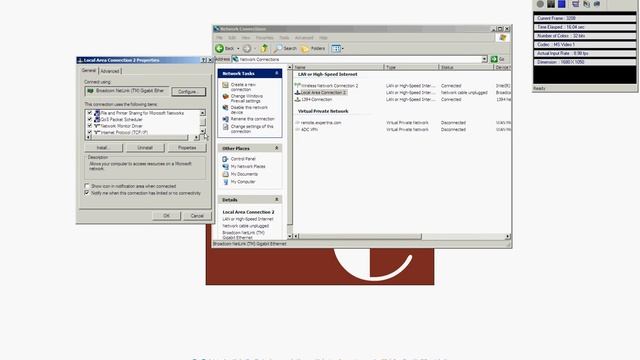Open the Help menu
640x360 pixels.
point(323,38)
